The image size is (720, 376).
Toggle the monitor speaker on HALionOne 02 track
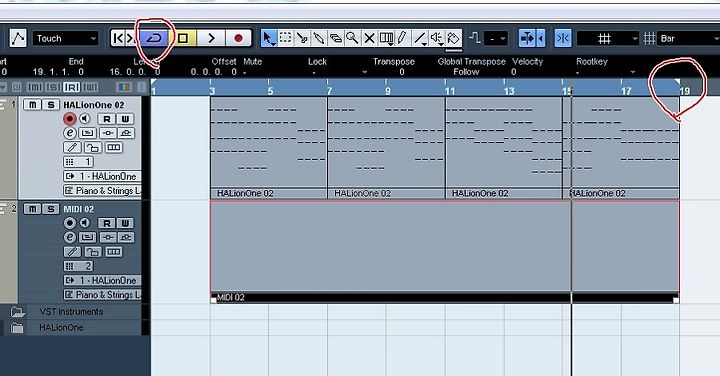coord(85,119)
